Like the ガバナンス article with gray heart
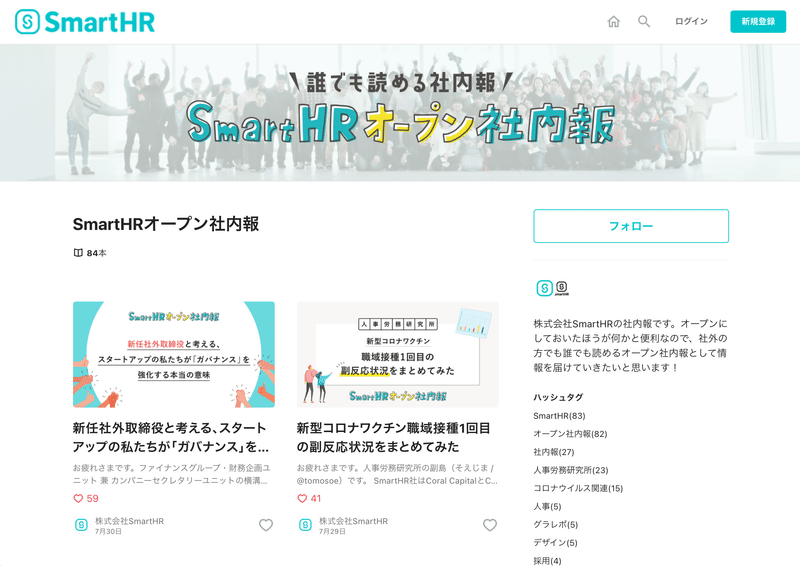The image size is (800, 566). point(266,525)
